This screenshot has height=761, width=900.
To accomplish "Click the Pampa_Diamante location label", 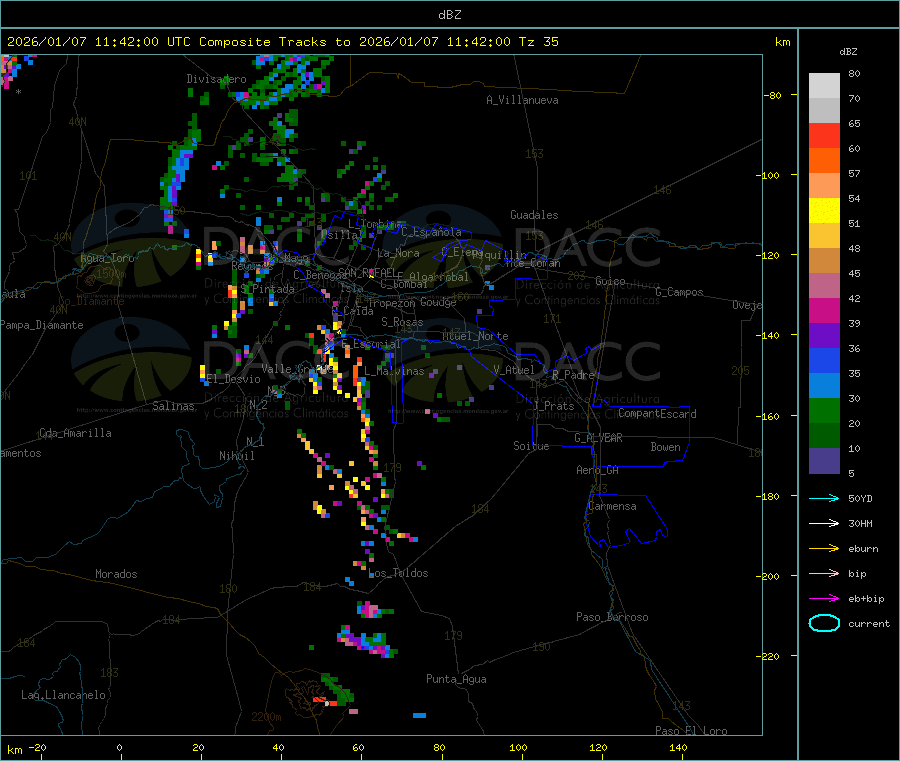I will point(42,325).
